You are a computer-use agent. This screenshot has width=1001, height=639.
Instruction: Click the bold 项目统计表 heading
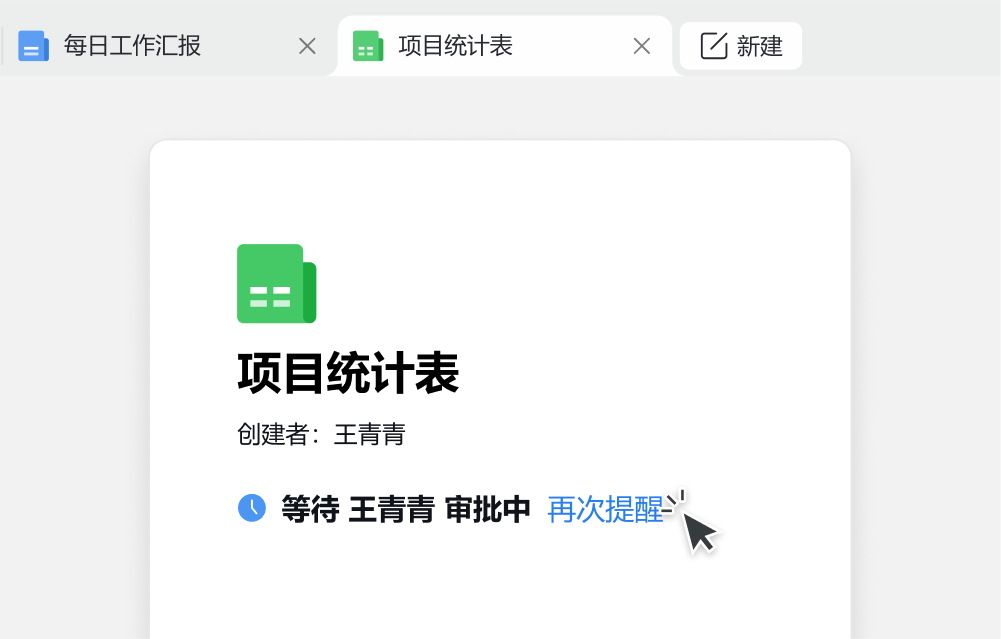(348, 373)
